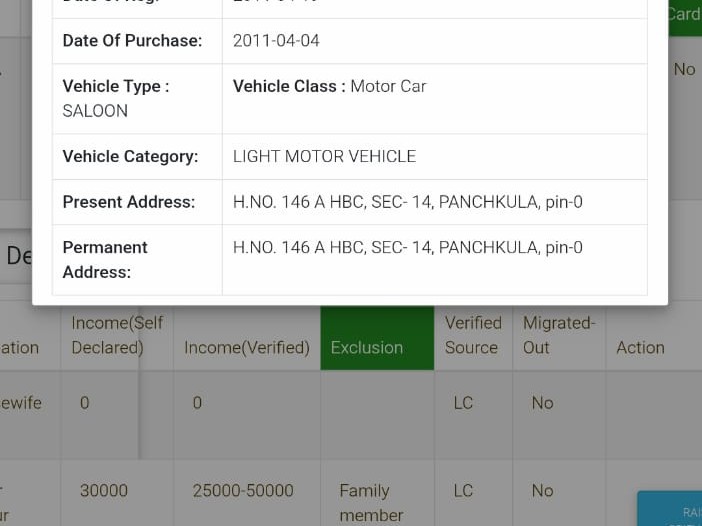Image resolution: width=702 pixels, height=526 pixels.
Task: Click the blue Raise button at bottom right
Action: pos(670,509)
